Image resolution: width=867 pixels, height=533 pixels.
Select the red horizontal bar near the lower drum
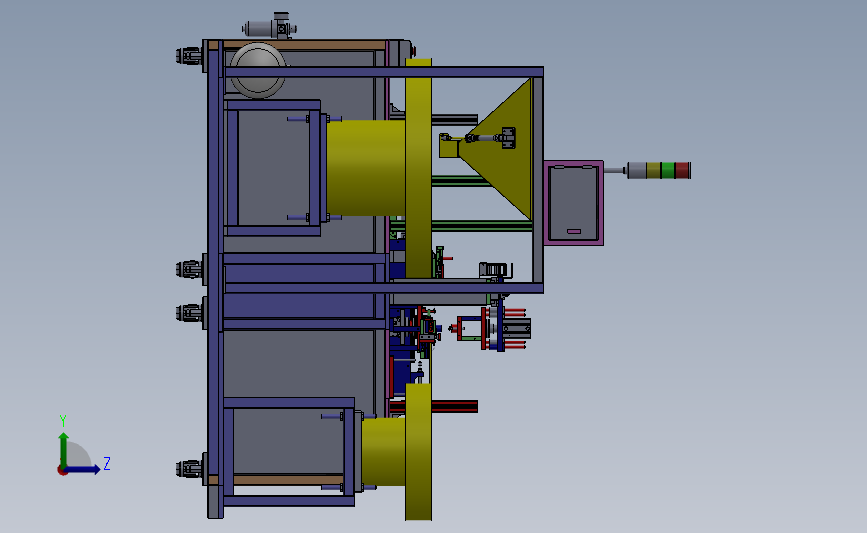tap(434, 407)
